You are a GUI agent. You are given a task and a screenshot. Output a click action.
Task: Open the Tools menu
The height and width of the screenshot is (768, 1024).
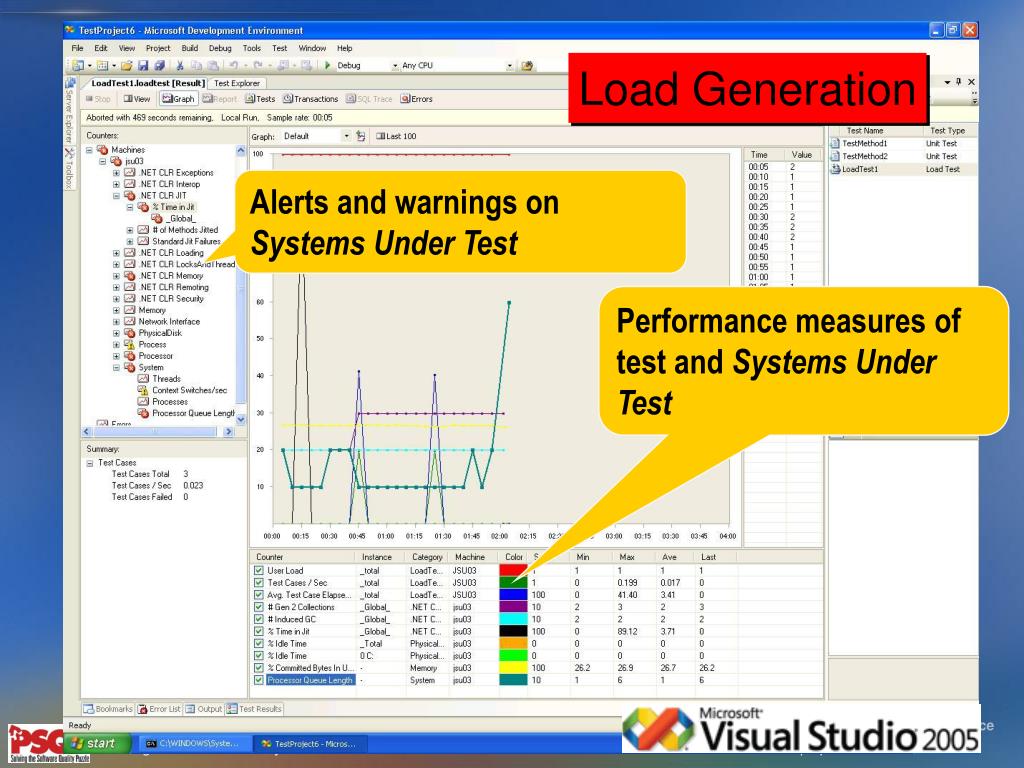click(x=251, y=48)
